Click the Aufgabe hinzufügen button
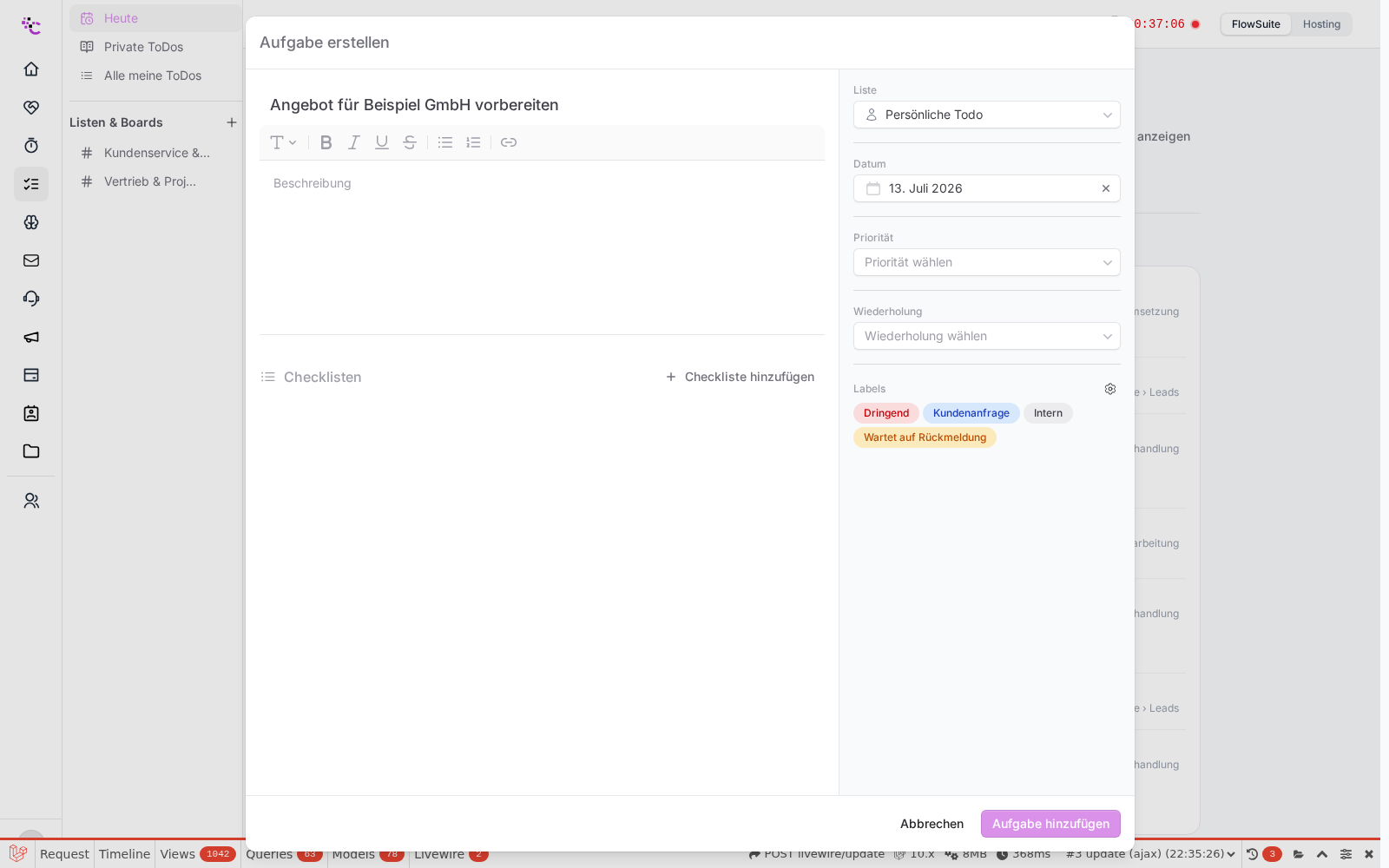 (1050, 824)
